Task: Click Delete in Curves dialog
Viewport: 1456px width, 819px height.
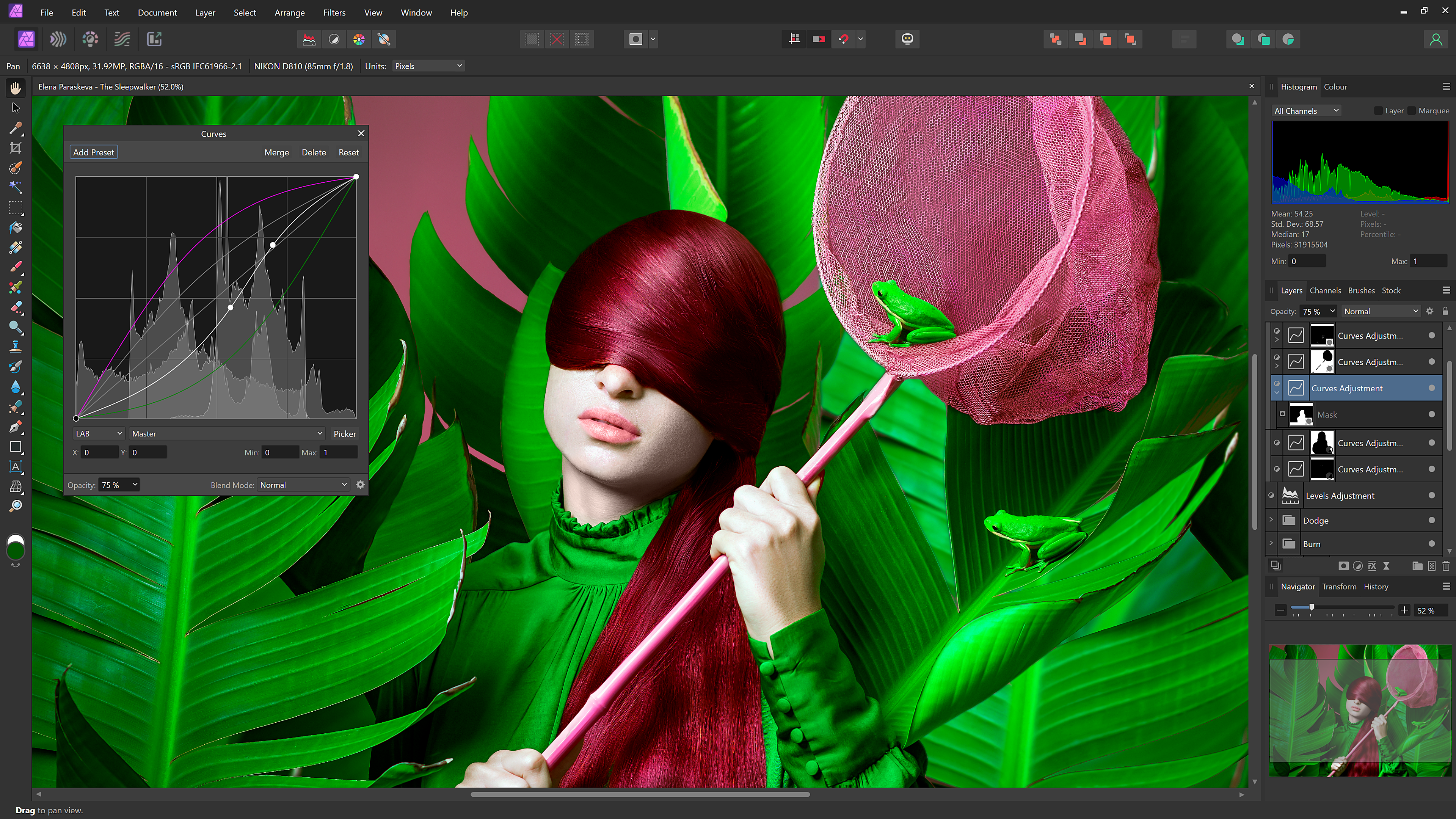Action: 314,152
